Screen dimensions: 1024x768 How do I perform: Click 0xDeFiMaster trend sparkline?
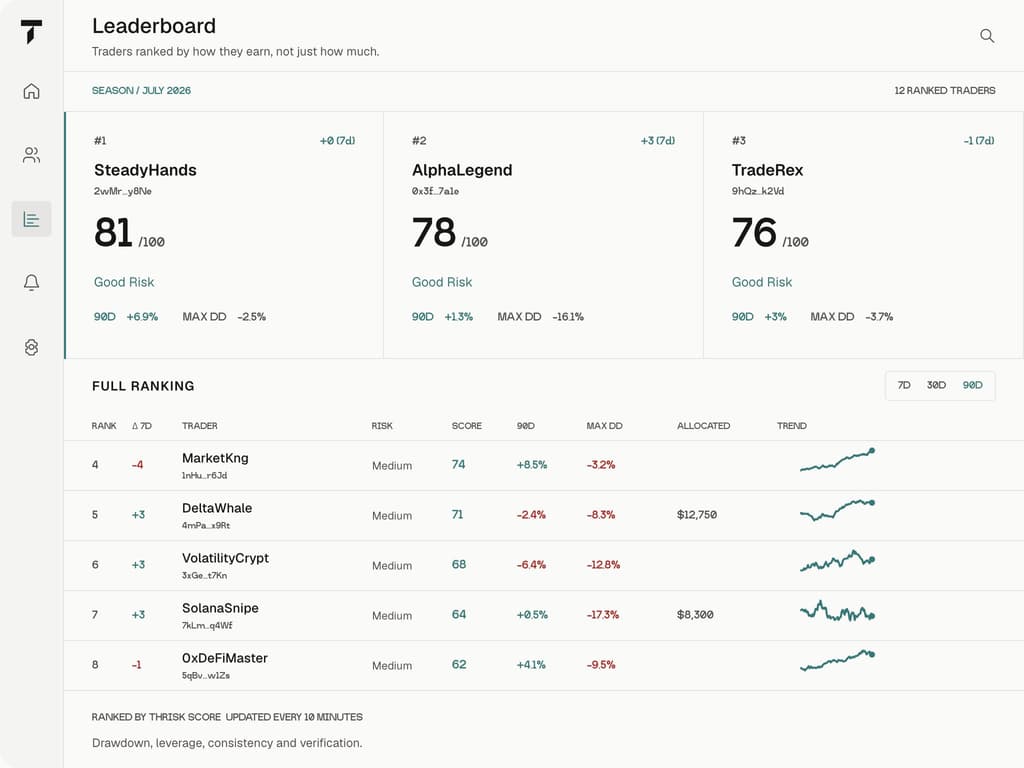[x=837, y=660]
